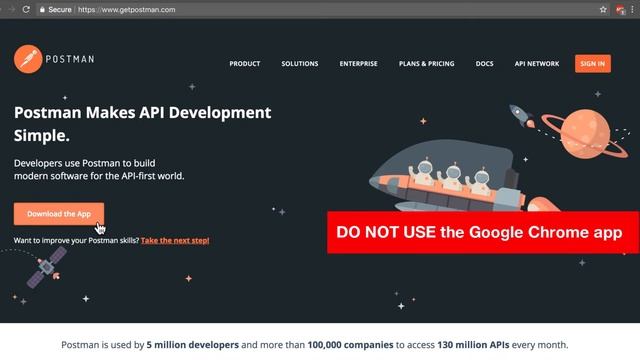Click the Secure padlock icon
Screen dimensions: 640x360
[42, 9]
